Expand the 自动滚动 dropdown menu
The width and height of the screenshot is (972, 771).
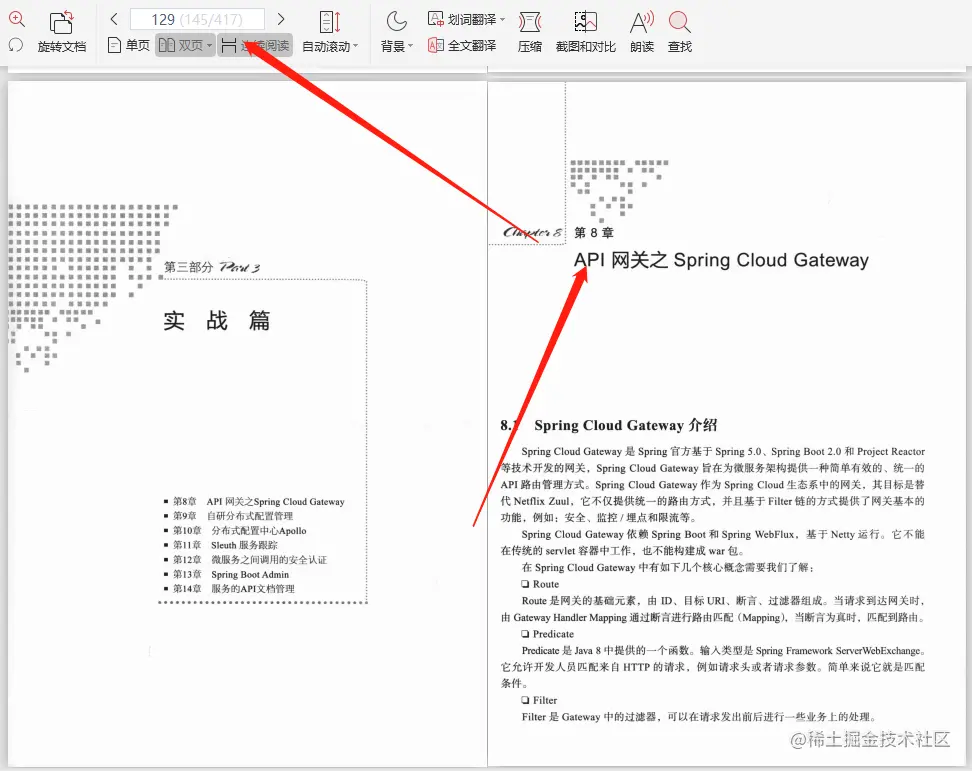356,46
